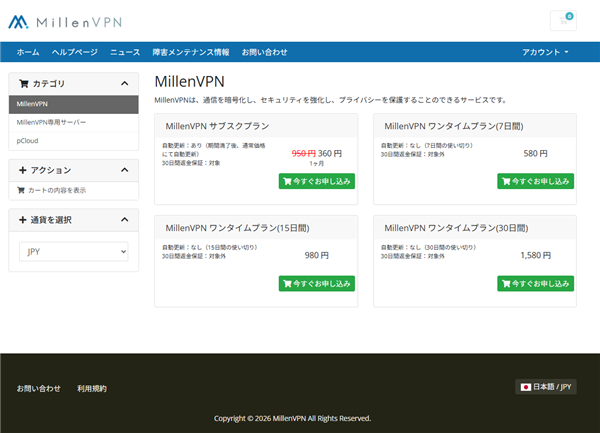Select pCloud category in sidebar
Viewport: 600px width, 433px height.
73,141
